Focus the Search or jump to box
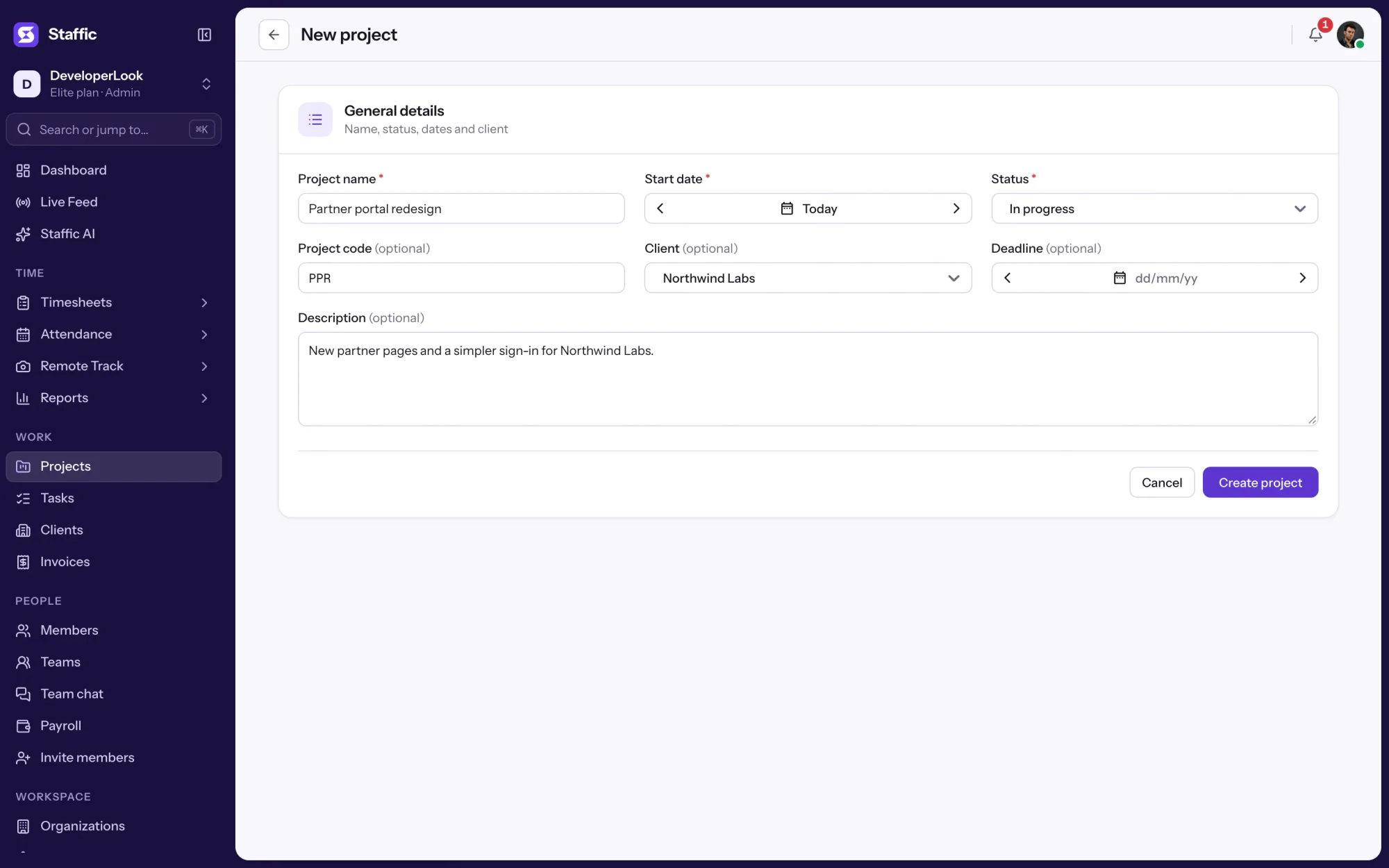This screenshot has width=1389, height=868. click(114, 130)
